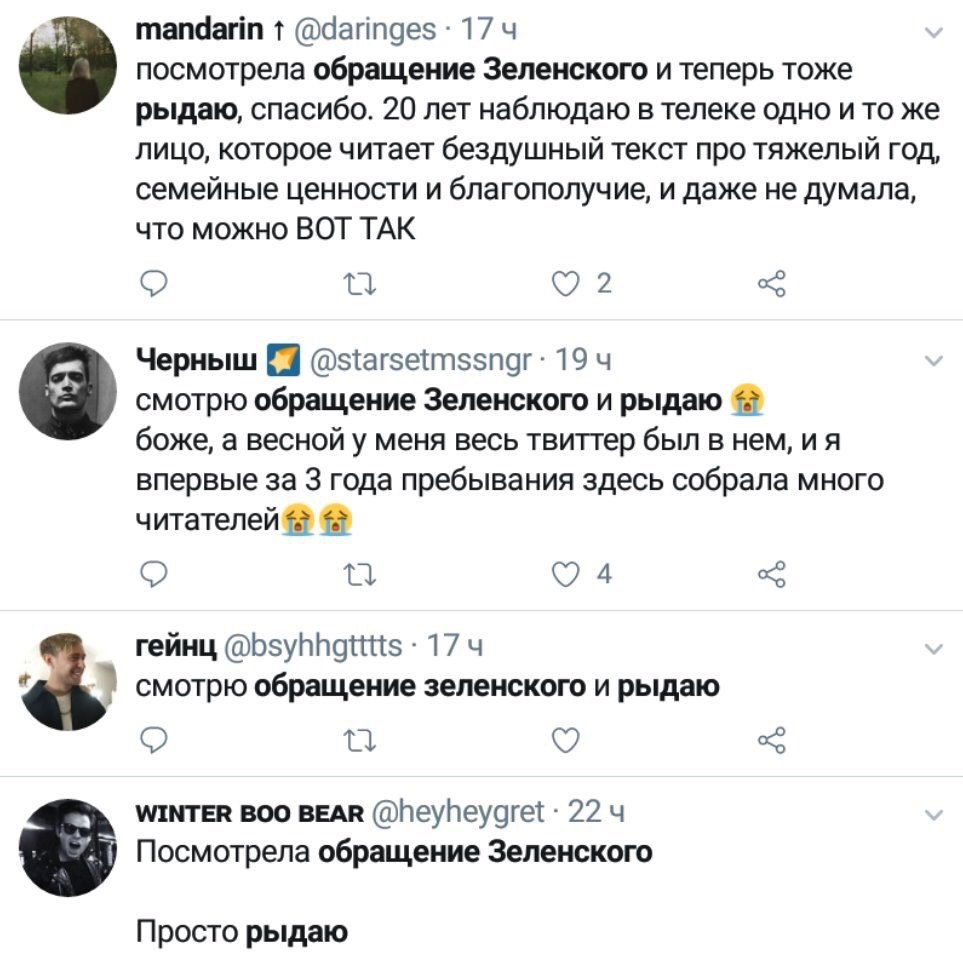This screenshot has height=960, width=963.
Task: Reply to гейнц's tweet
Action: (x=151, y=739)
